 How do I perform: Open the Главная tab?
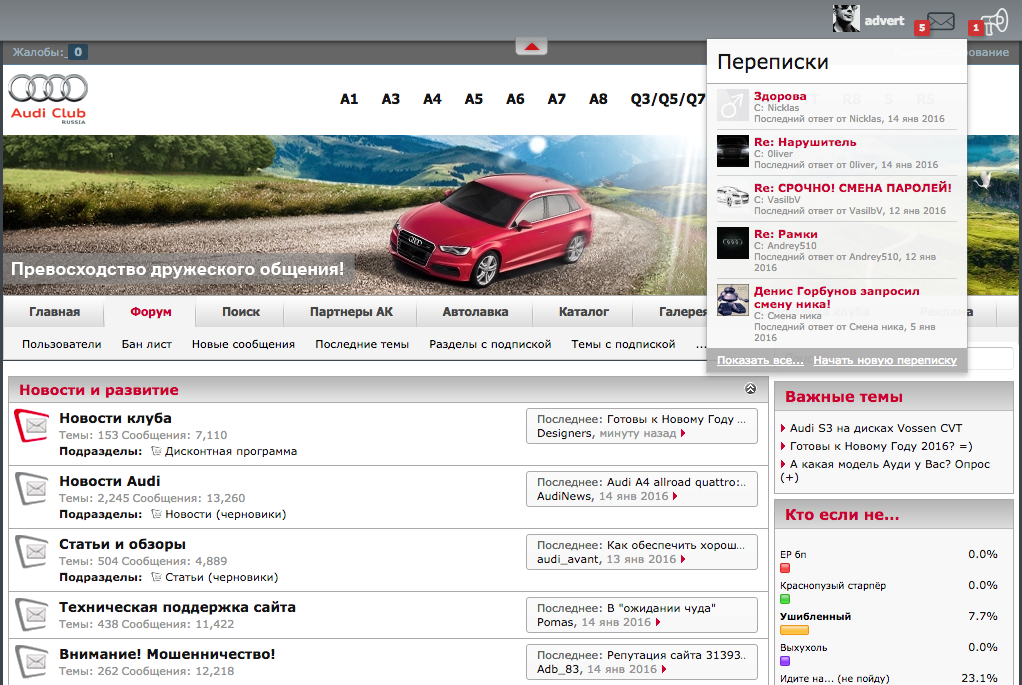54,312
